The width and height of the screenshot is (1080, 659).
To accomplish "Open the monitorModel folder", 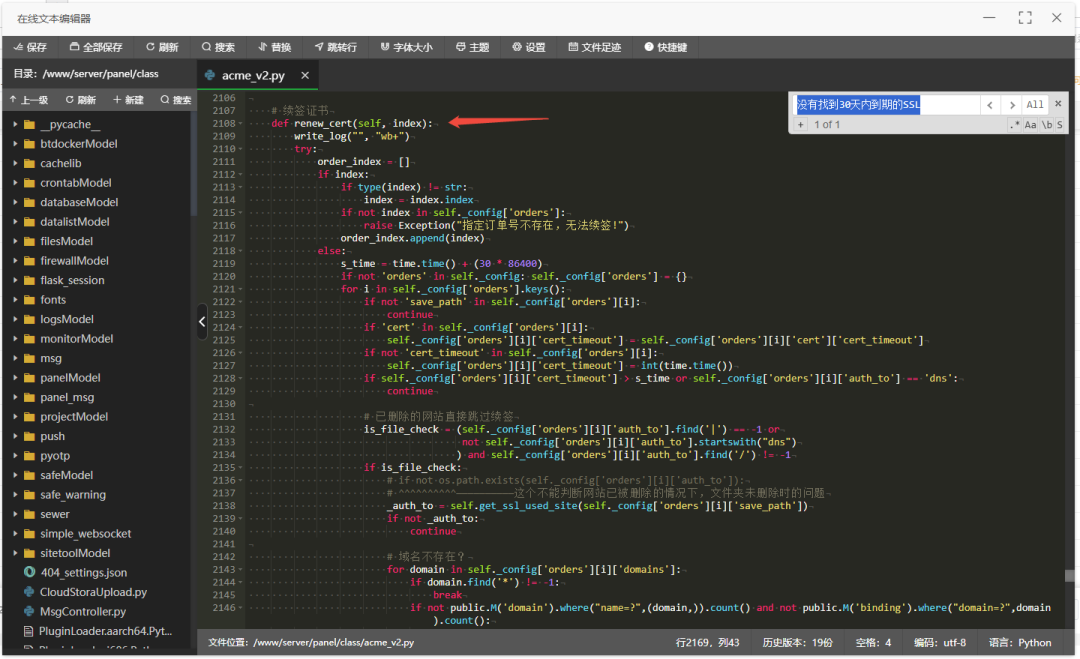I will [76, 339].
